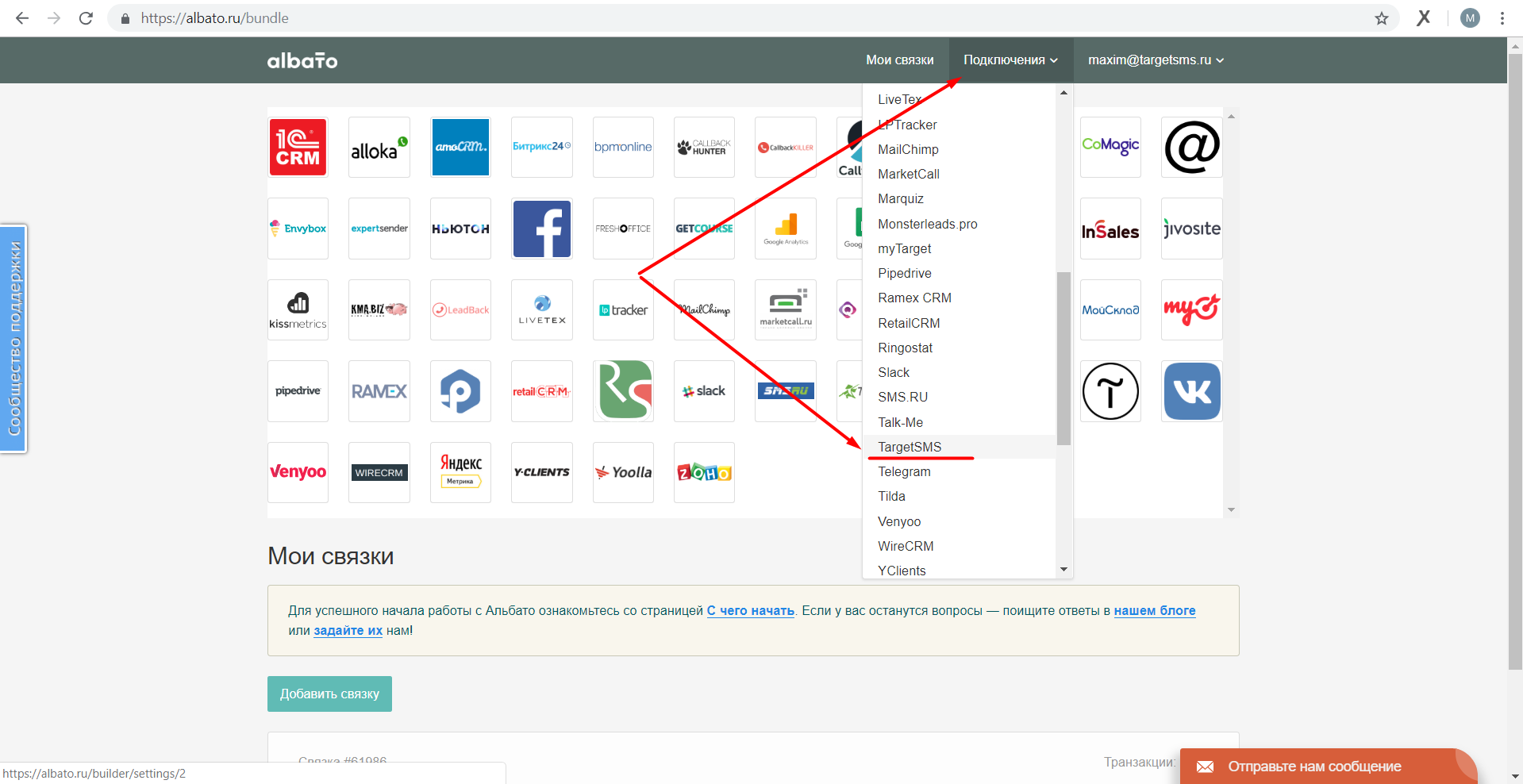Screen dimensions: 1523x784
Task: Reload the page in browser
Action: tap(86, 18)
